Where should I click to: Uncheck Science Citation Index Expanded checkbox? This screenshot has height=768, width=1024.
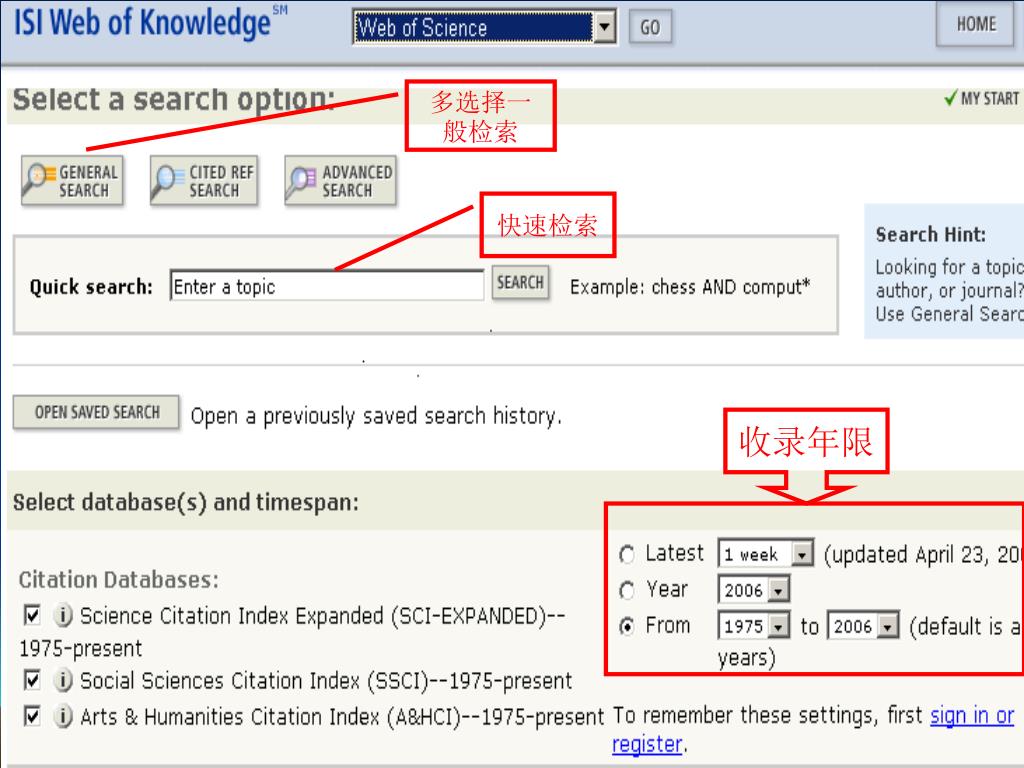click(31, 615)
